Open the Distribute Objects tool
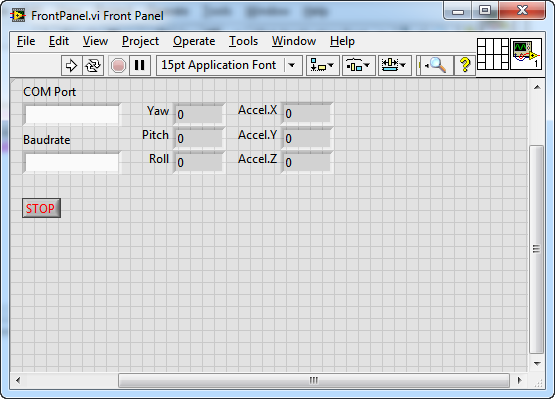This screenshot has height=399, width=555. click(x=359, y=65)
